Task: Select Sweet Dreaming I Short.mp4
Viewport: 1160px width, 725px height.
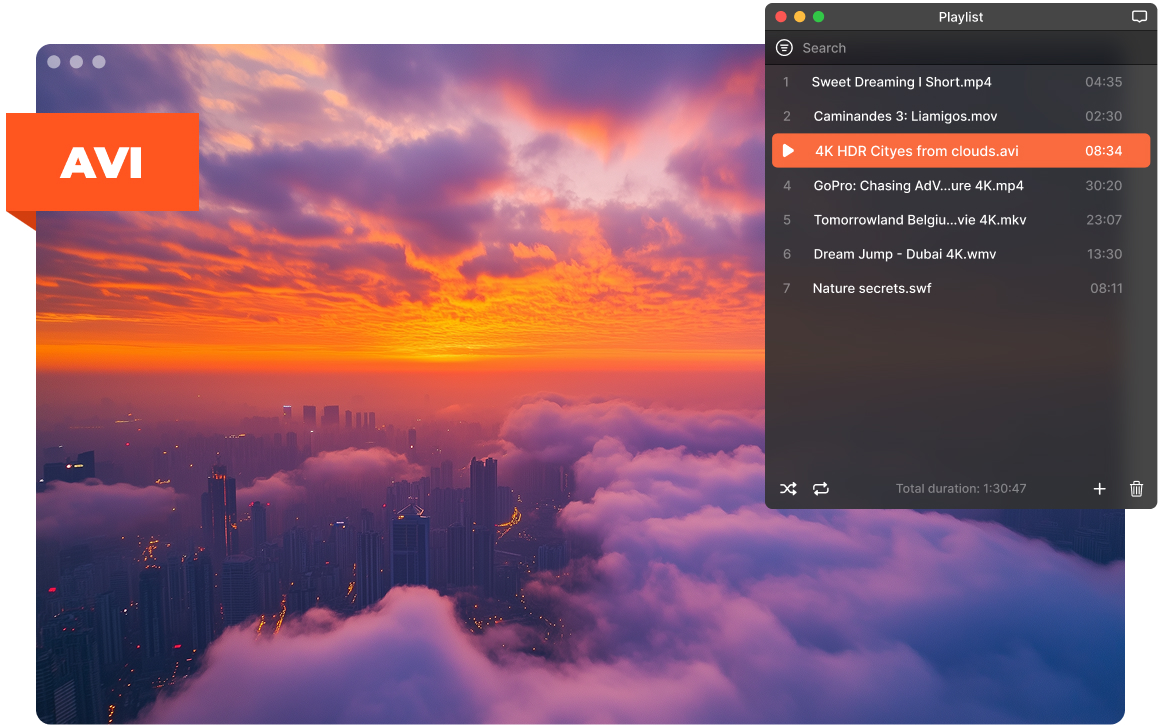Action: coord(961,82)
